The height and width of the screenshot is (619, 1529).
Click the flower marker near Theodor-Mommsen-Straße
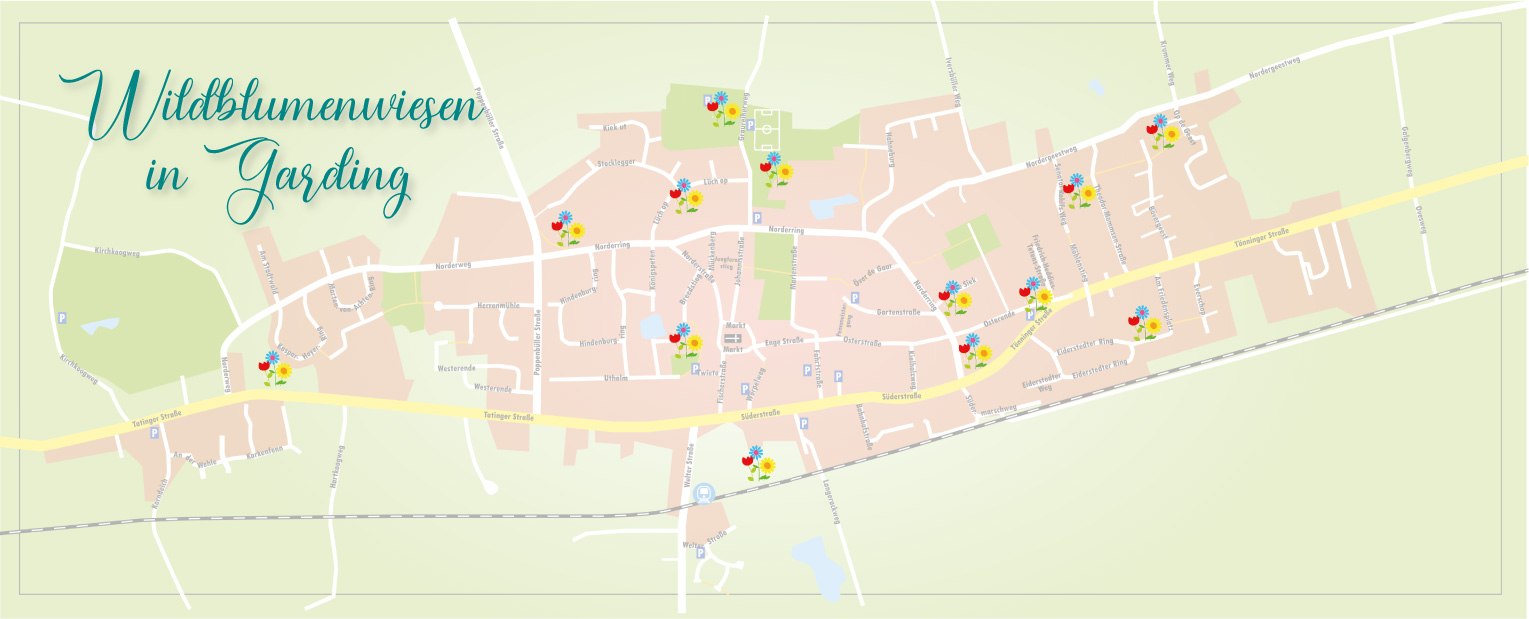[1077, 190]
